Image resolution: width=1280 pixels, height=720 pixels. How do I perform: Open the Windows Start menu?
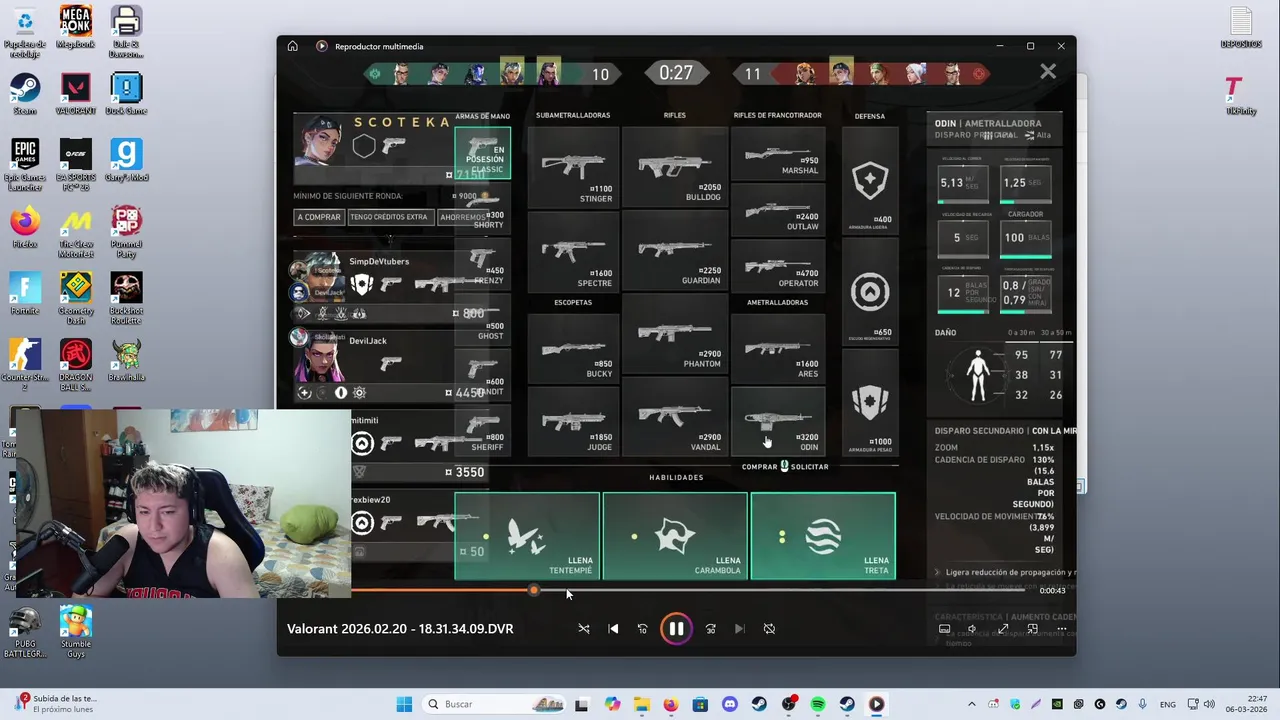(x=404, y=704)
